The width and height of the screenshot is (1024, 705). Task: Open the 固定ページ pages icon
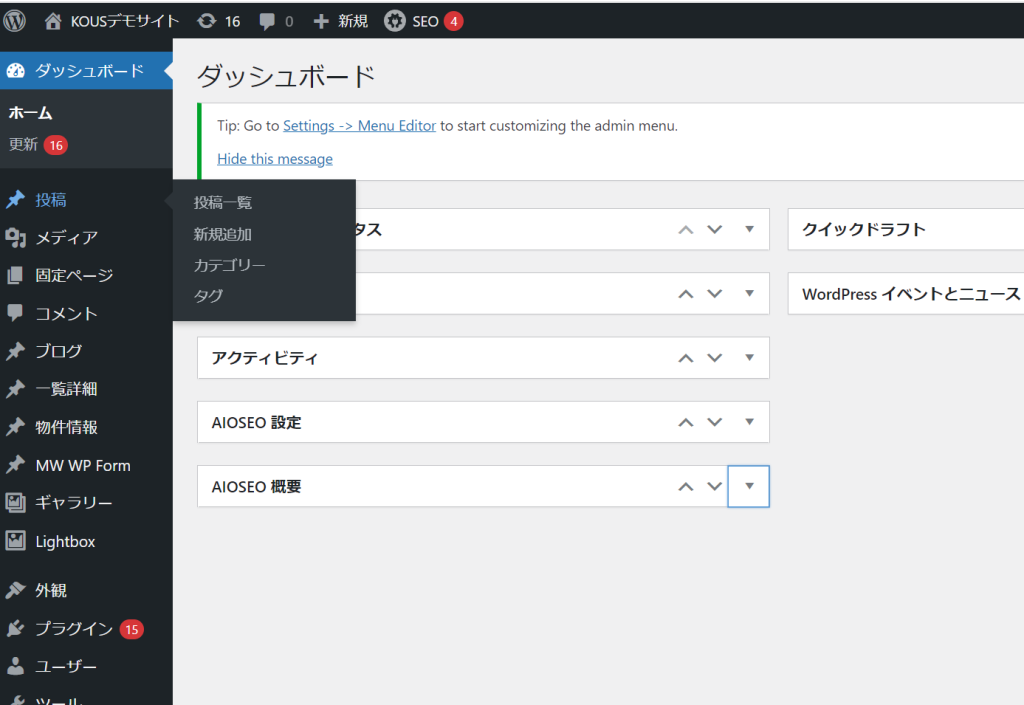(15, 276)
